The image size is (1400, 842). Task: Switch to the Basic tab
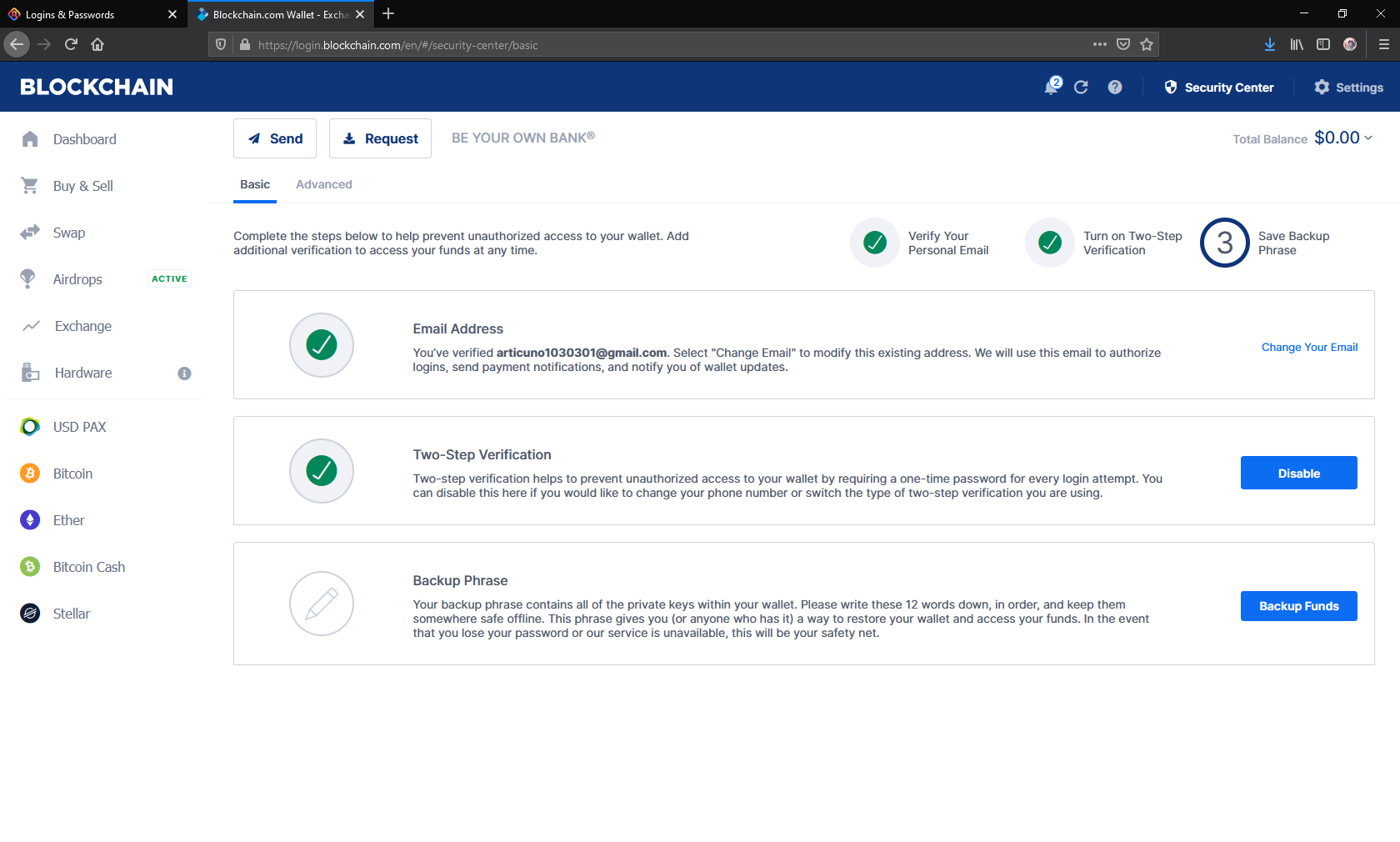(255, 184)
